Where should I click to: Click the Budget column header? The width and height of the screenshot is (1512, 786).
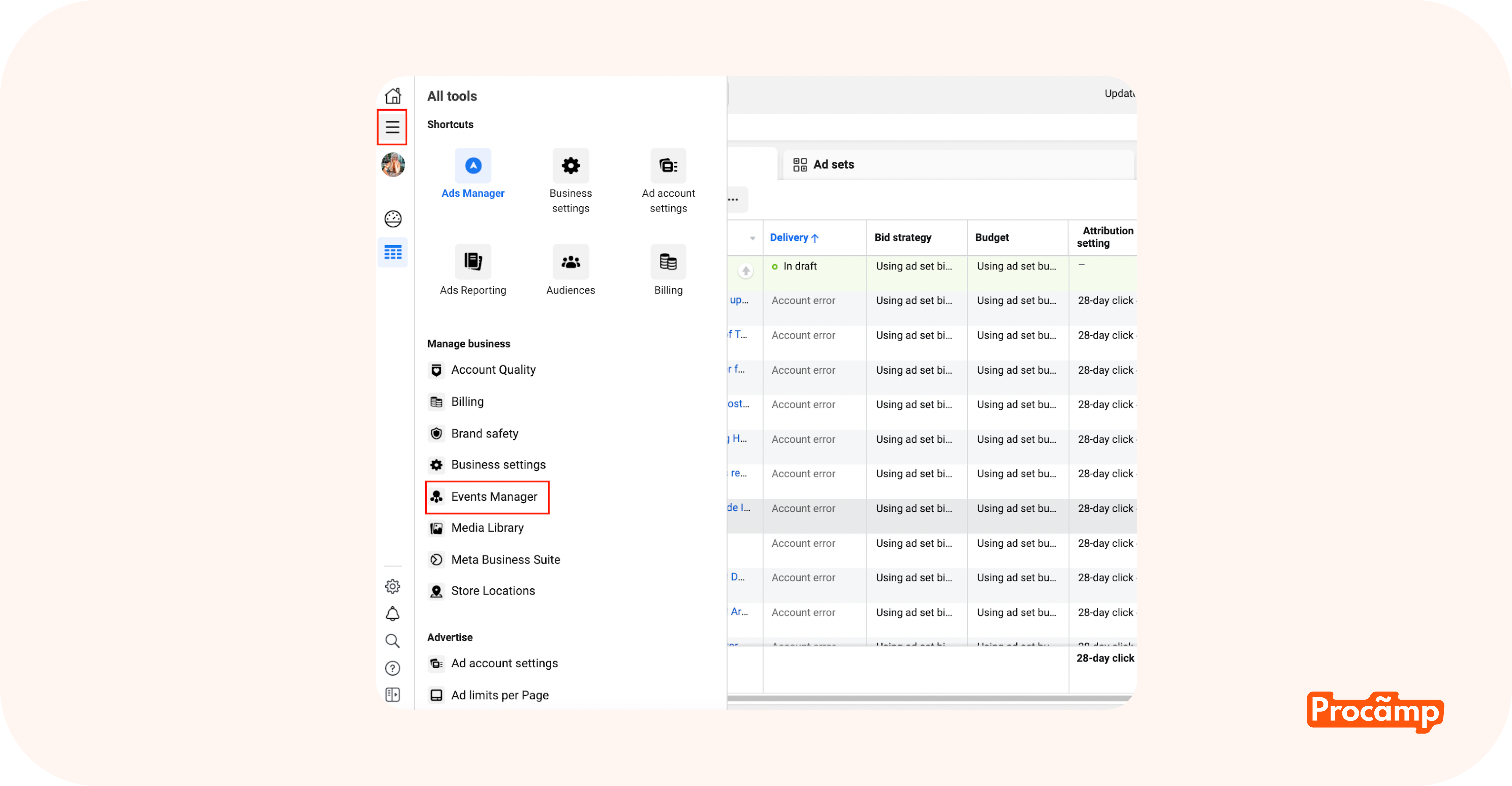click(x=992, y=238)
